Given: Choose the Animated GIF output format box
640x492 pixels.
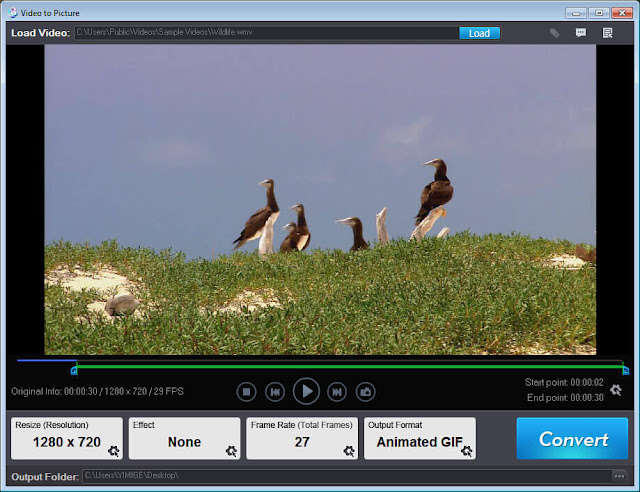Looking at the screenshot, I should [420, 438].
